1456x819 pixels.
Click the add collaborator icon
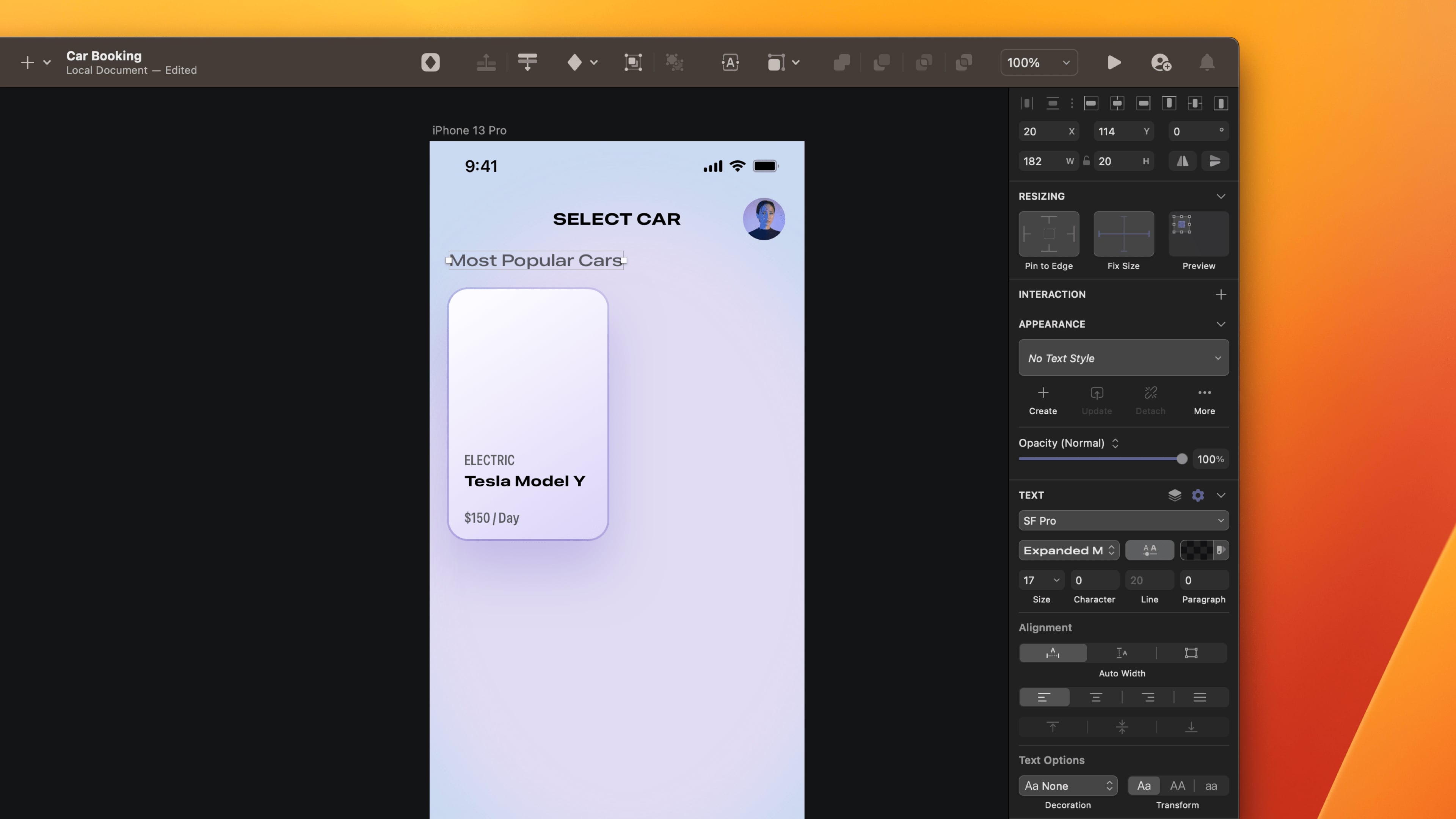1160,62
